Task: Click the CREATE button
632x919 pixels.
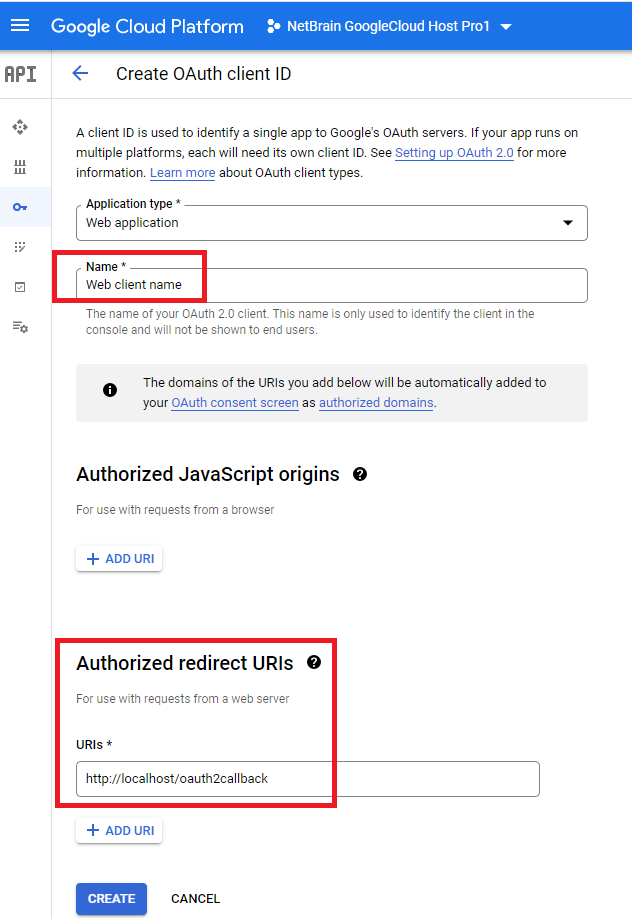Action: (110, 898)
